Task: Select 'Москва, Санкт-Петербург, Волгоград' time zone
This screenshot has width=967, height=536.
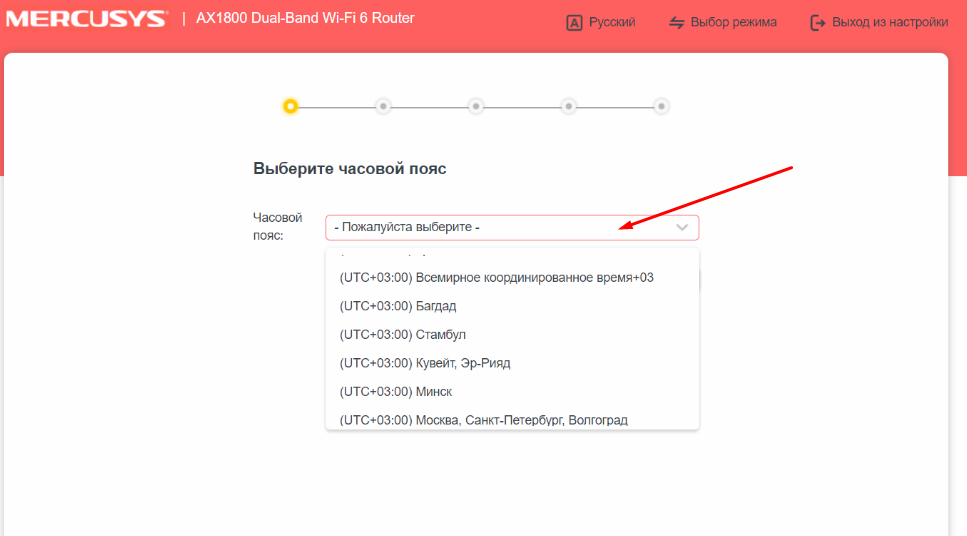Action: click(x=483, y=420)
